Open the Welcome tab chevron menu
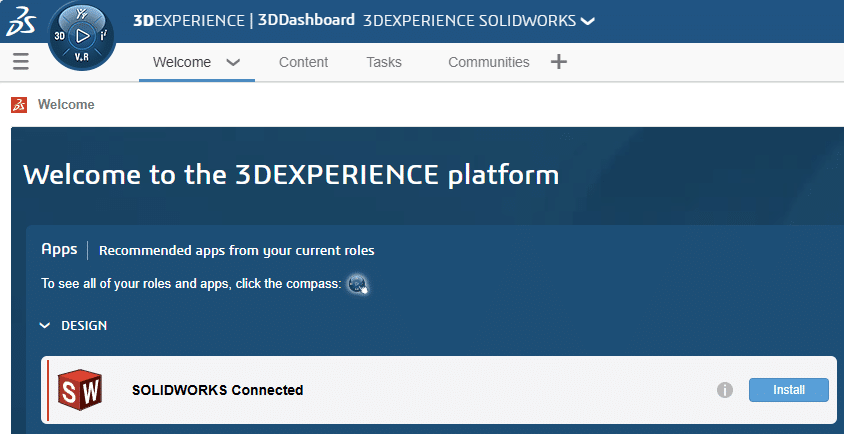Viewport: 844px width, 434px height. [x=233, y=62]
